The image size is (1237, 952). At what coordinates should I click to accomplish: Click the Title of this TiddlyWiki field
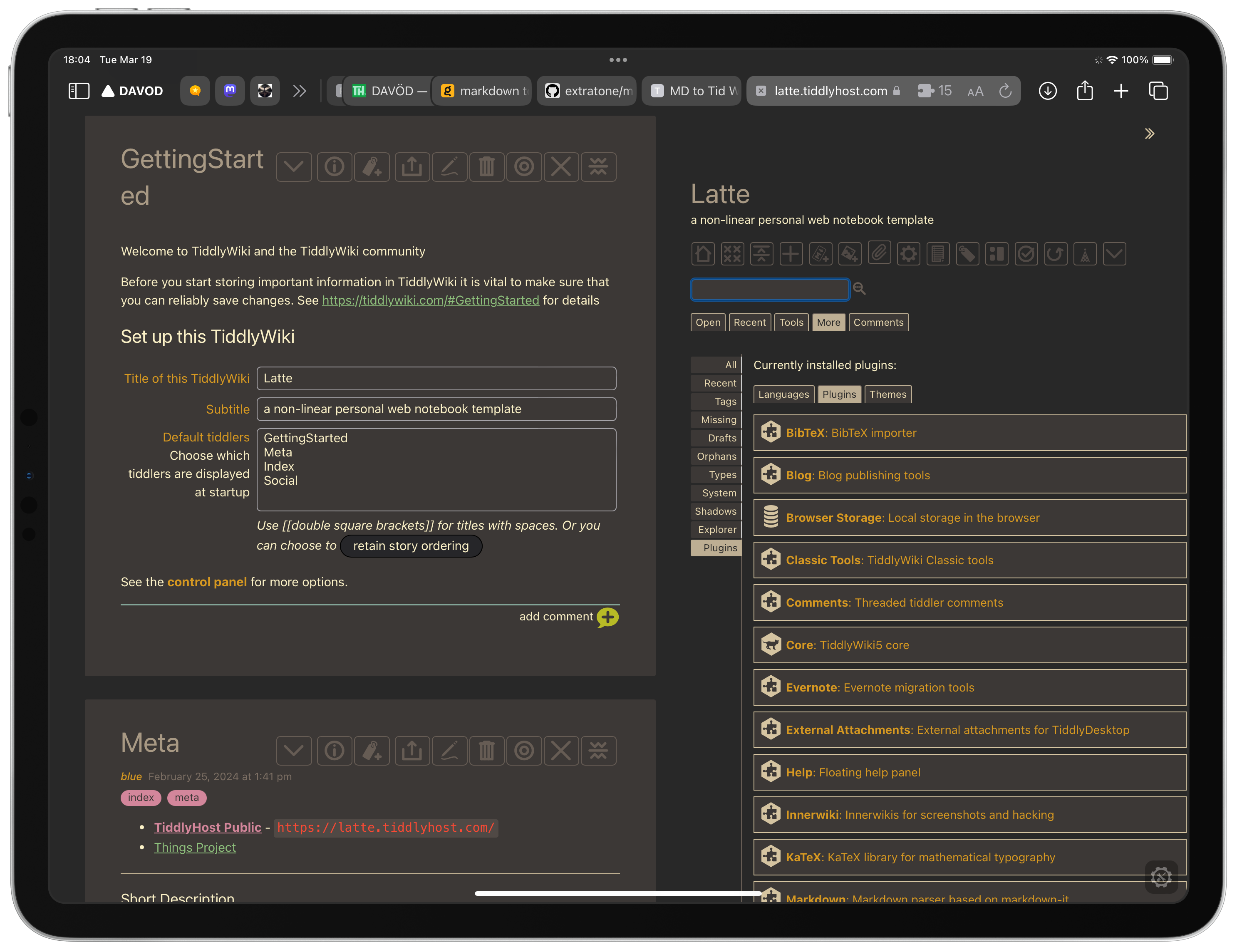(436, 378)
